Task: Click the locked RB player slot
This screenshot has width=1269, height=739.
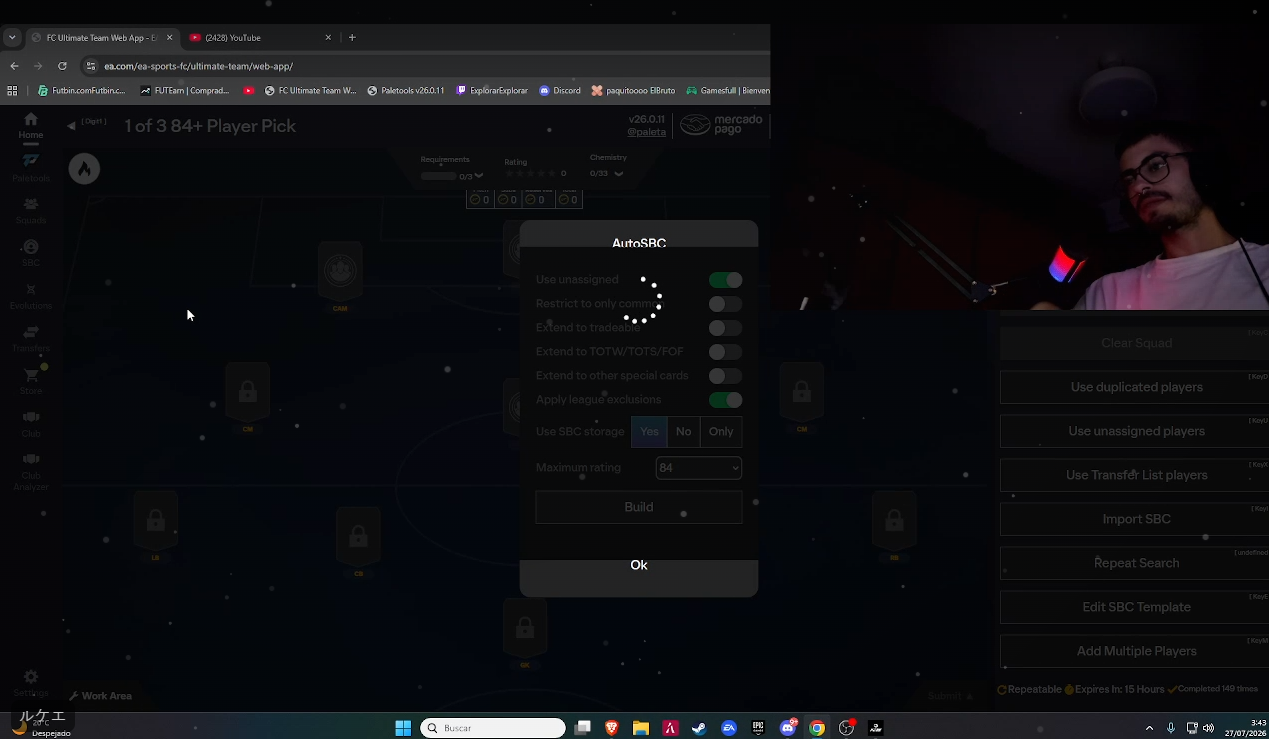Action: pos(895,520)
